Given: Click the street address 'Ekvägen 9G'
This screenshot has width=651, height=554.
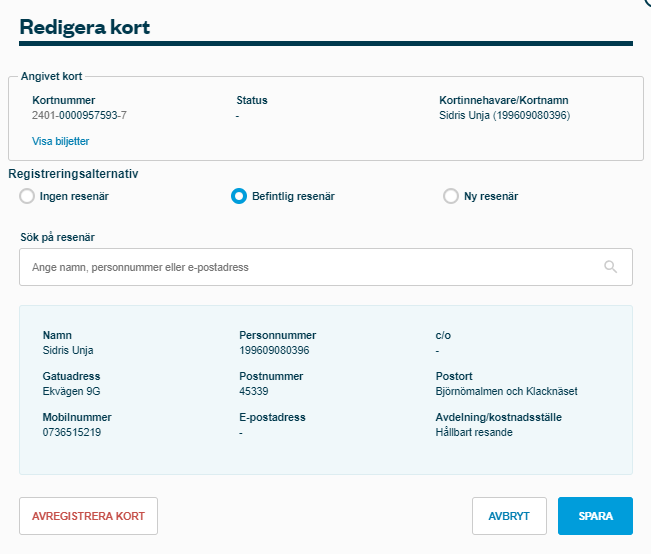Looking at the screenshot, I should (71, 391).
